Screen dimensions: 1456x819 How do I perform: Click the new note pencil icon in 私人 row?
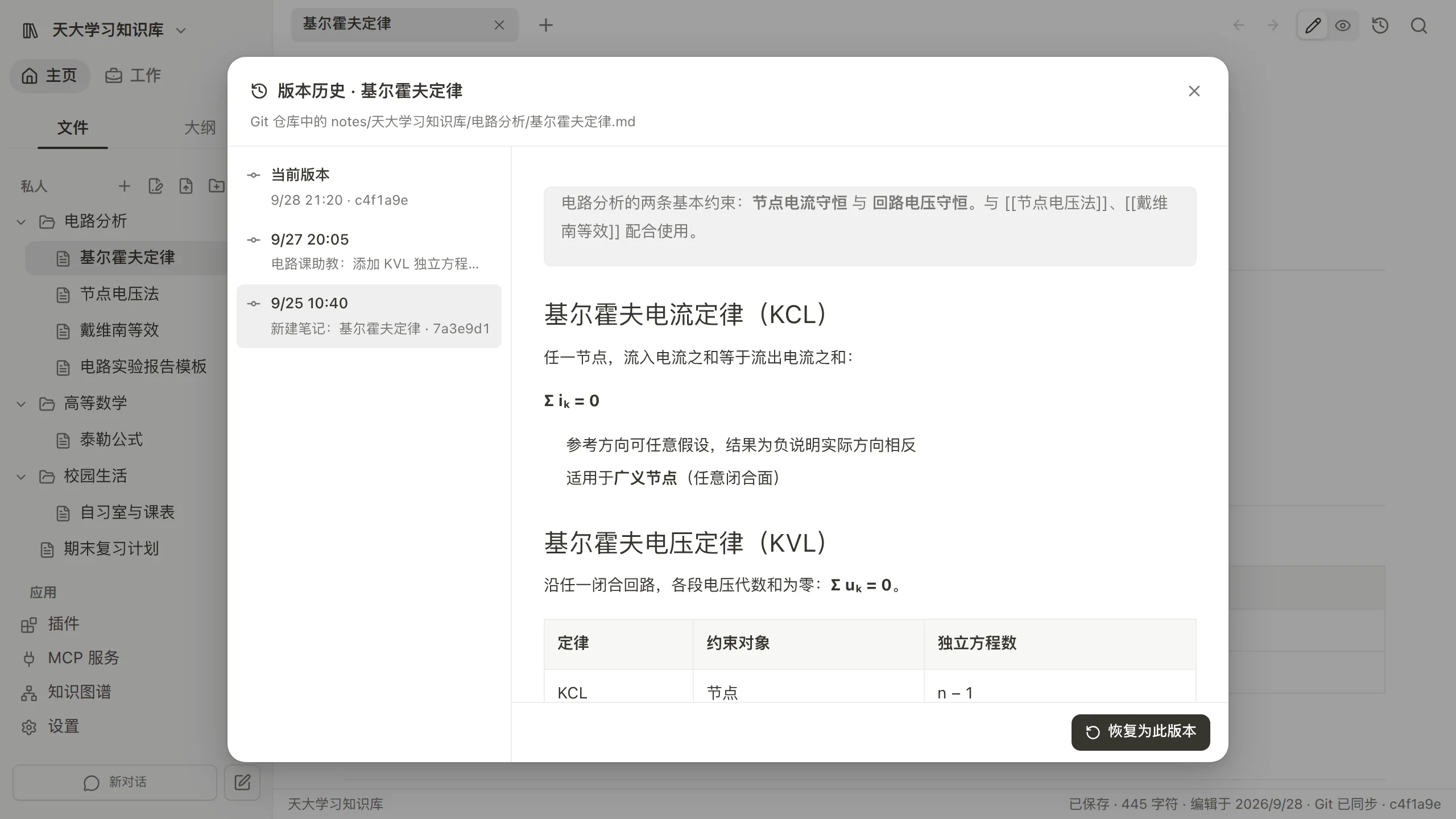(155, 186)
